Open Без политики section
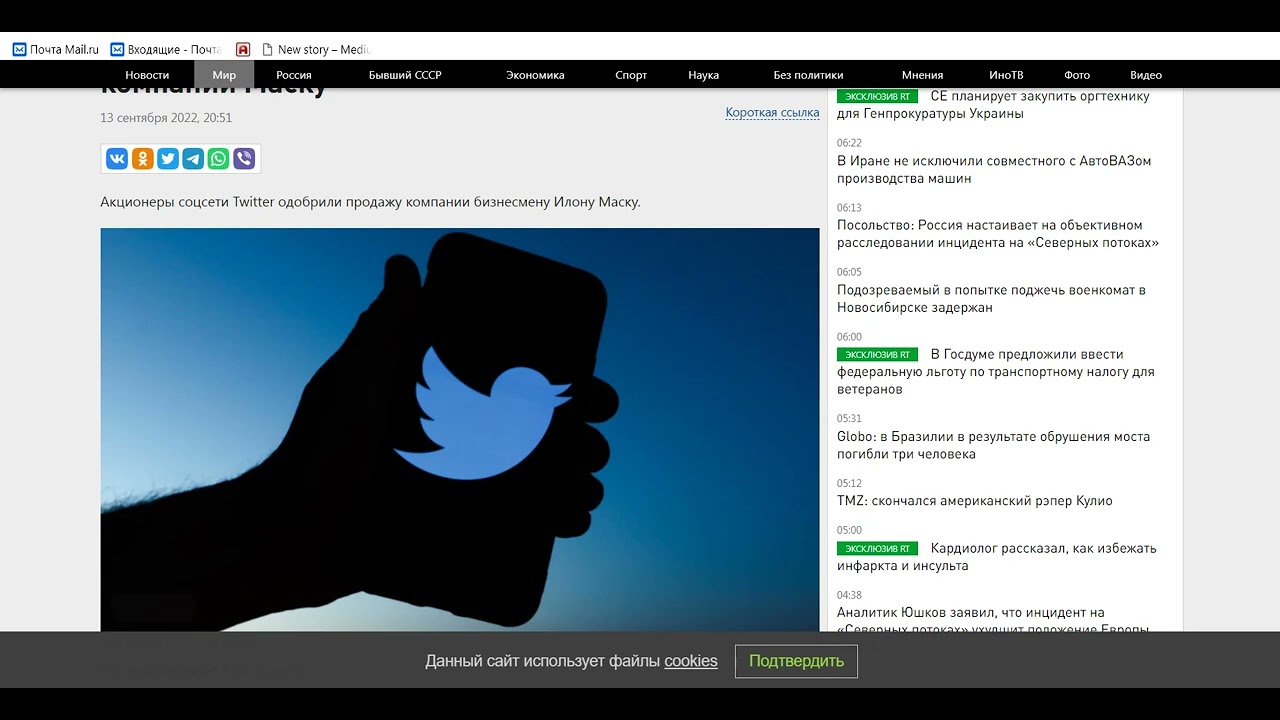 tap(808, 75)
